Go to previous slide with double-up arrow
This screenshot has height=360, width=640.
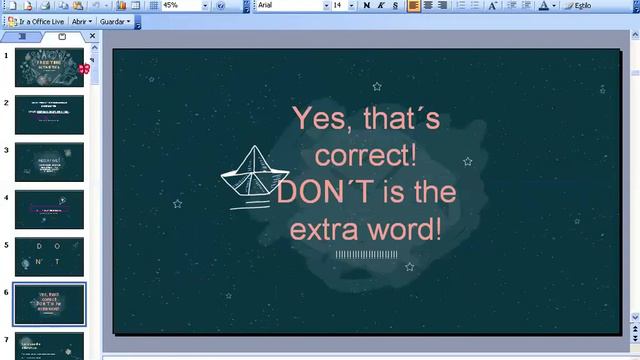[x=636, y=329]
